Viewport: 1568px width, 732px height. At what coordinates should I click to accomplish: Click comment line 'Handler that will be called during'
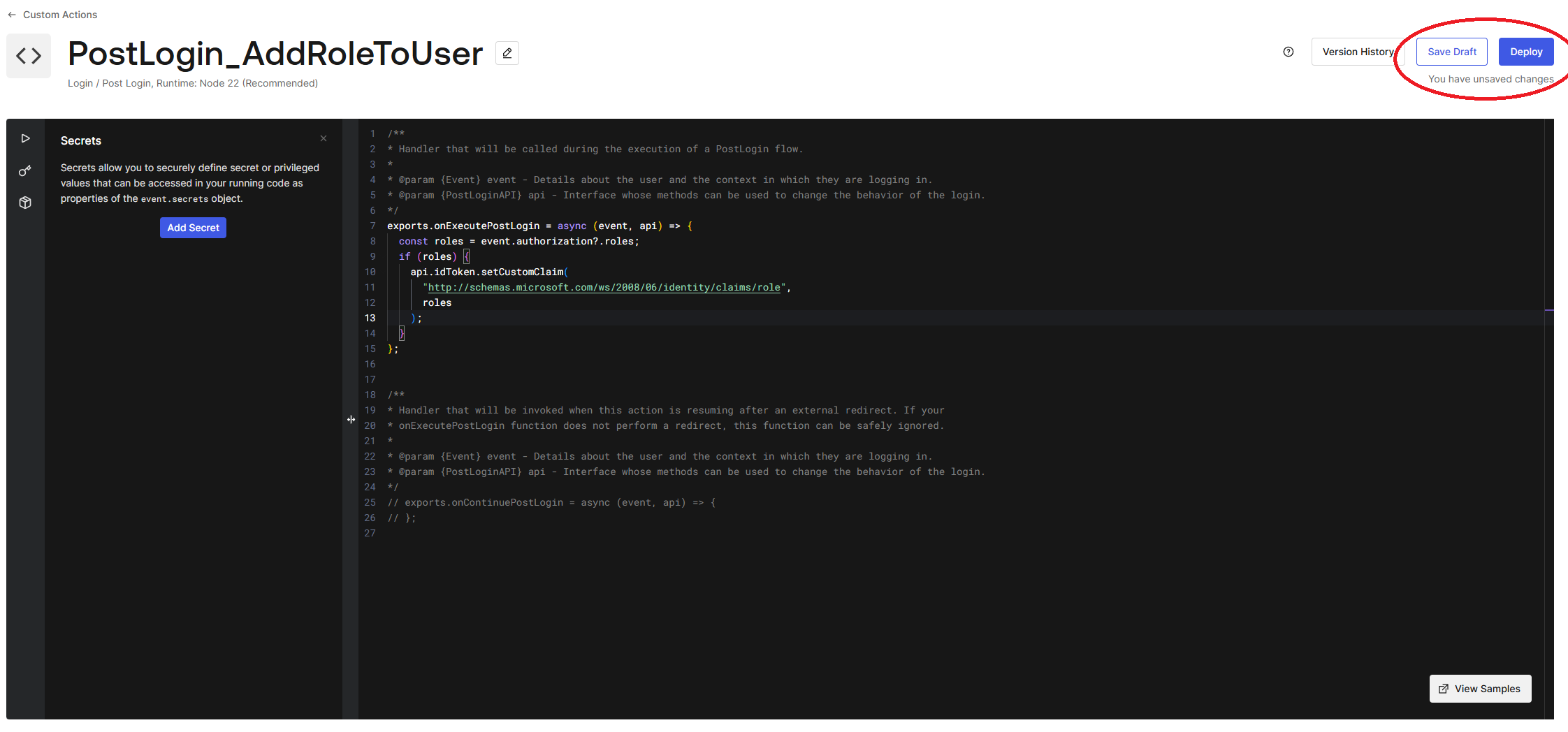(595, 149)
